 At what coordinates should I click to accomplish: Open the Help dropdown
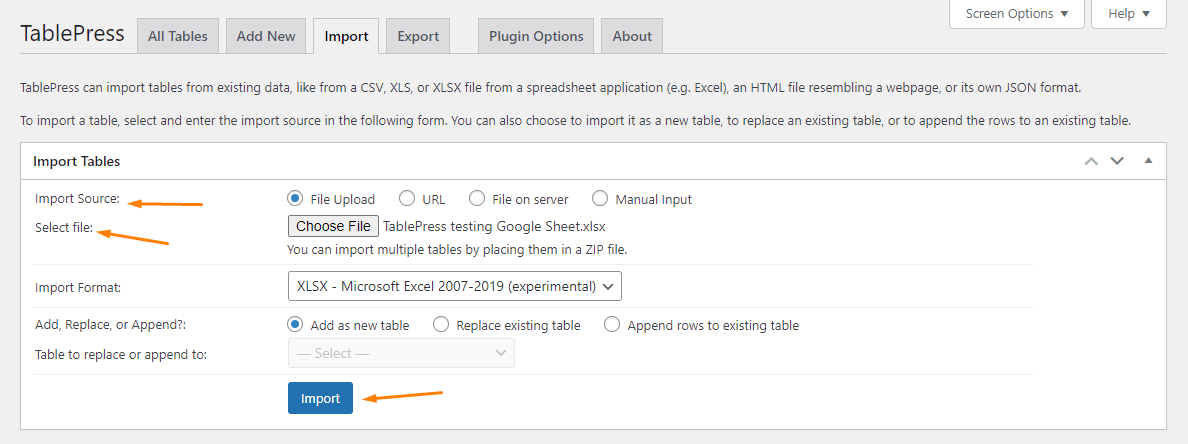pos(1129,14)
